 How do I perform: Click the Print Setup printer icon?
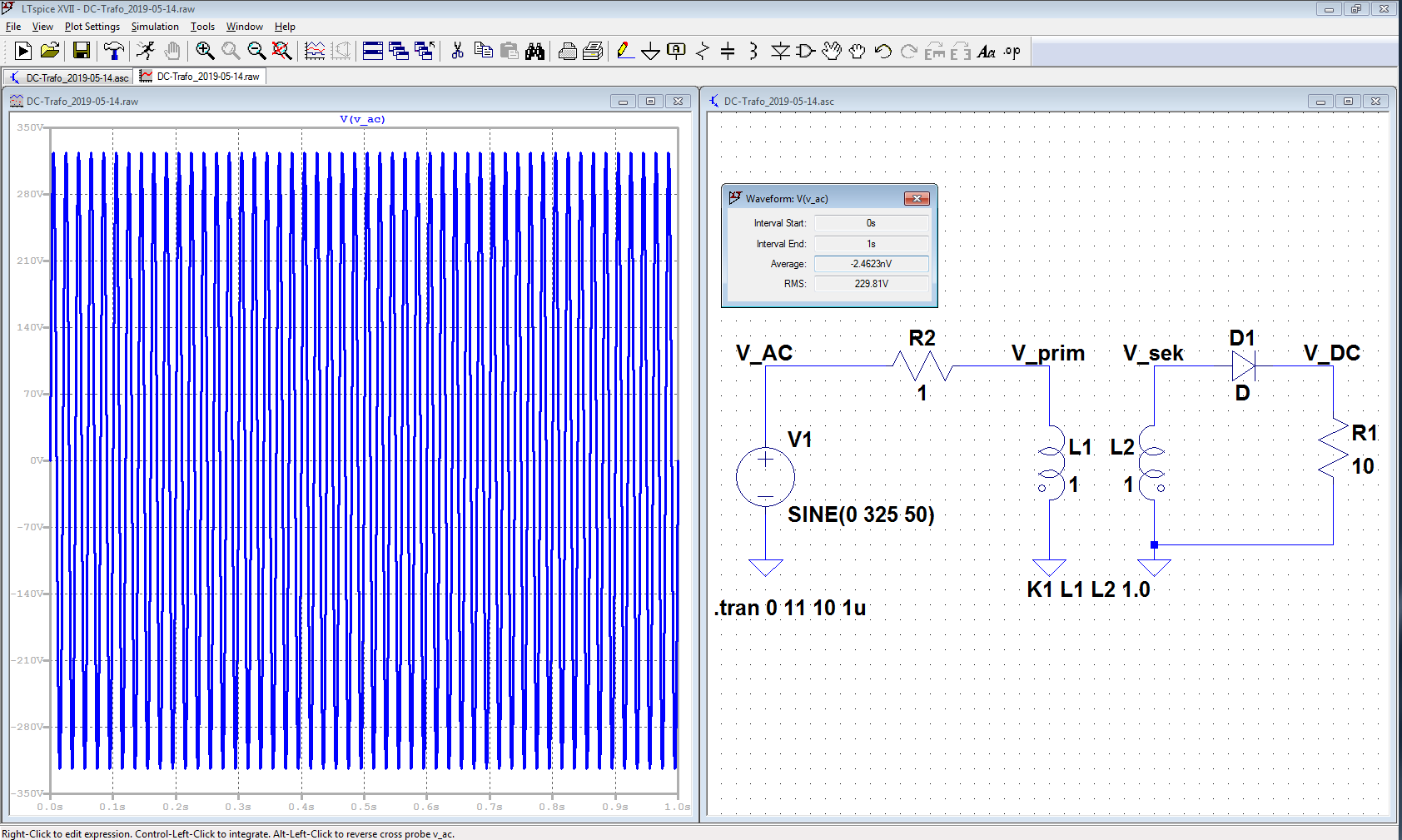[x=567, y=52]
